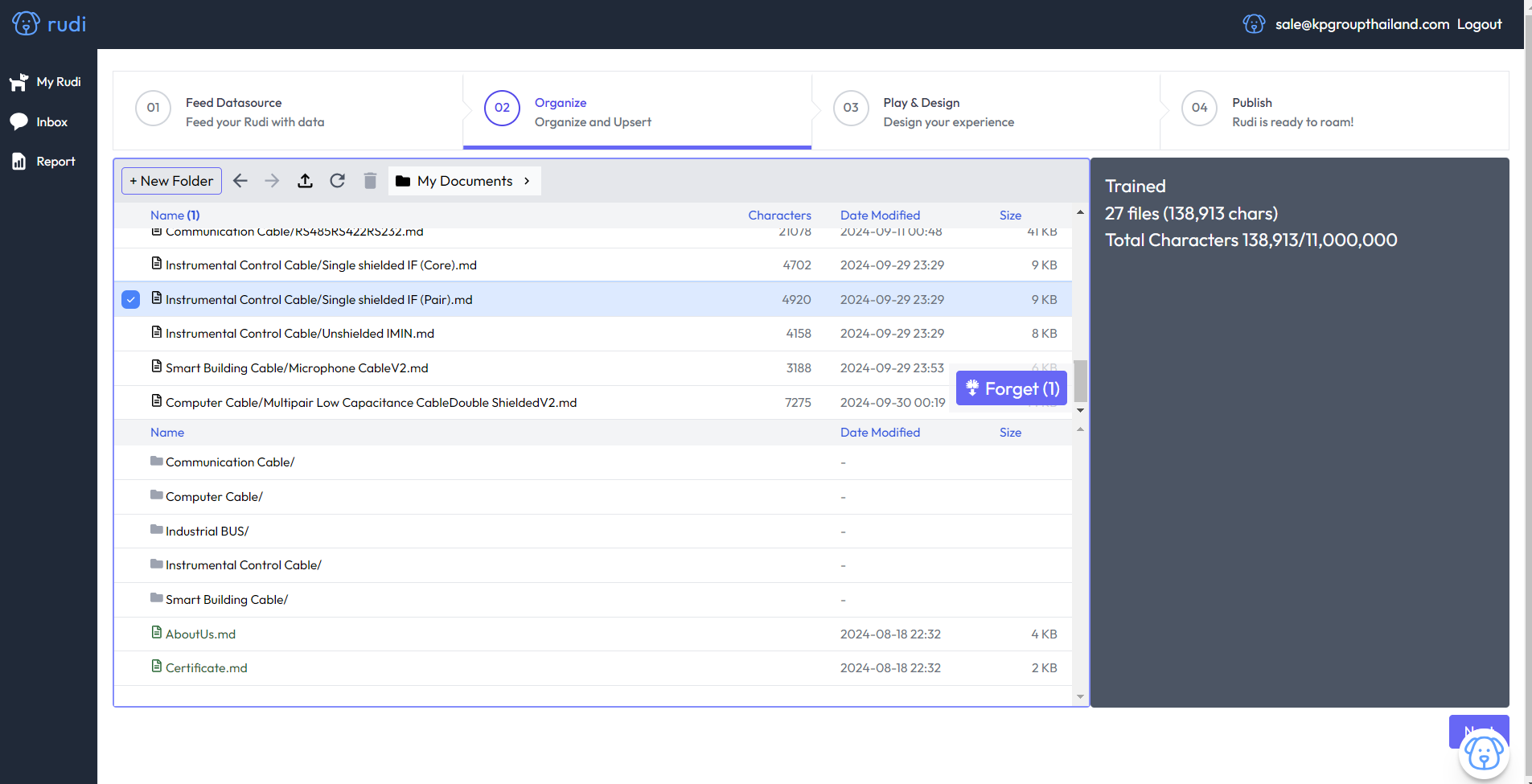Refresh the file list
This screenshot has width=1532, height=784.
(x=338, y=181)
